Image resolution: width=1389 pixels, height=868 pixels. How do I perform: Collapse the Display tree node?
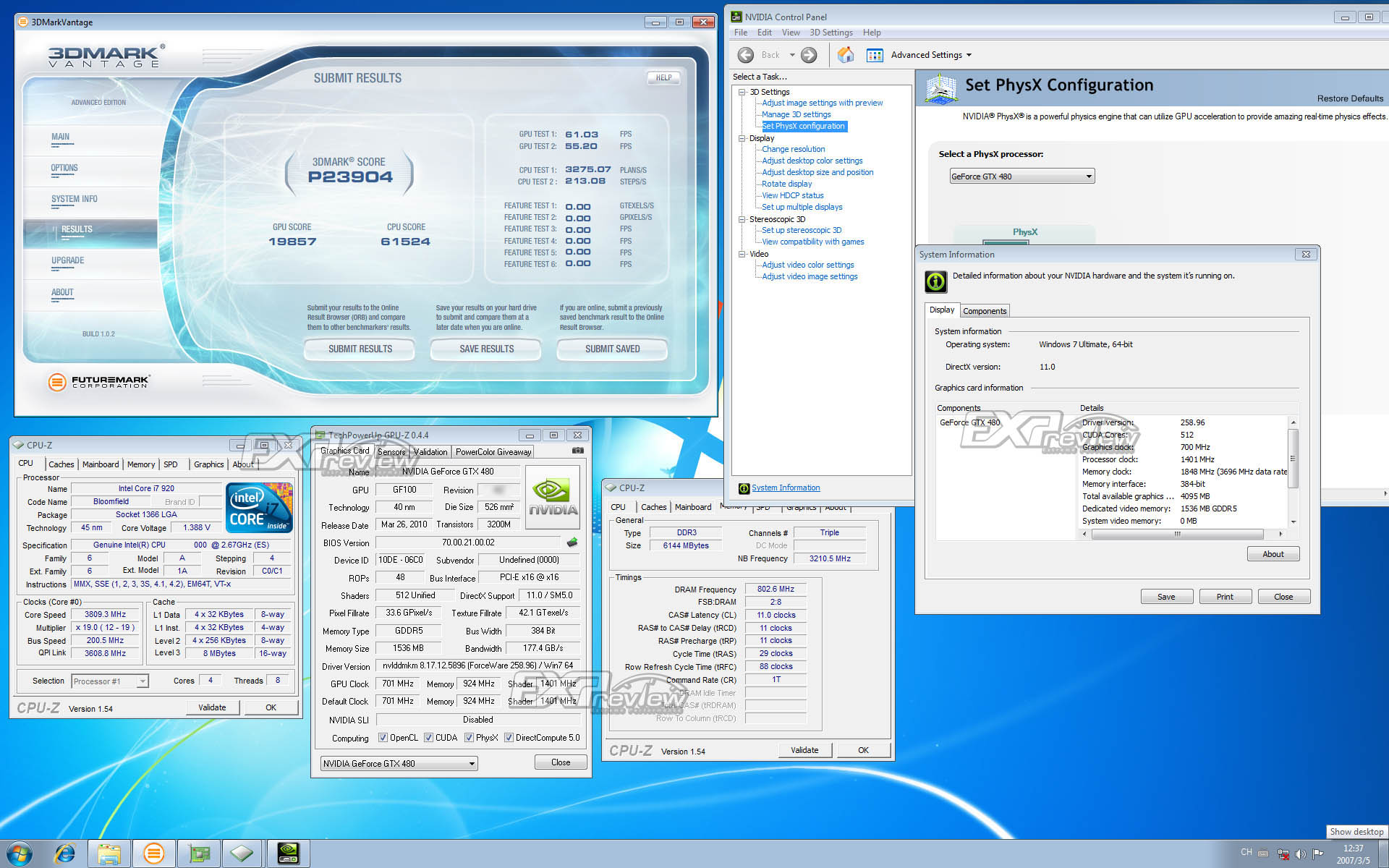(x=742, y=138)
